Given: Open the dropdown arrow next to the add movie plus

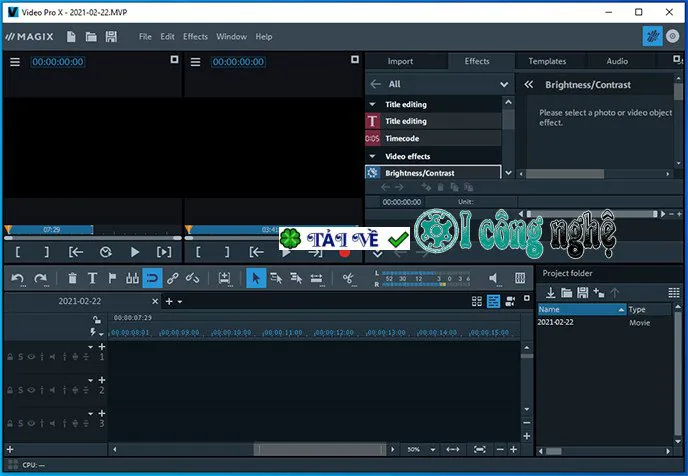Looking at the screenshot, I should pyautogui.click(x=180, y=302).
